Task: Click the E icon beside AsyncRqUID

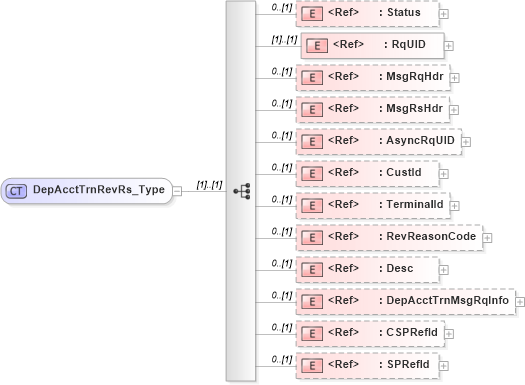Action: [x=312, y=142]
